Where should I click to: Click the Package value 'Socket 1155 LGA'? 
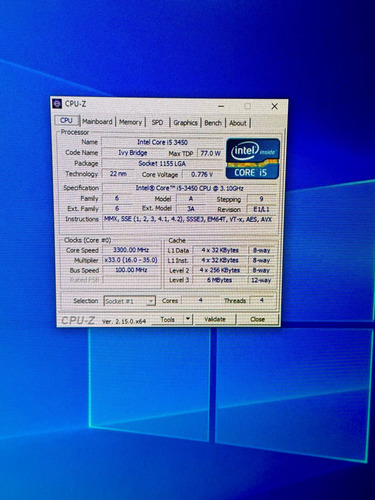coord(162,163)
